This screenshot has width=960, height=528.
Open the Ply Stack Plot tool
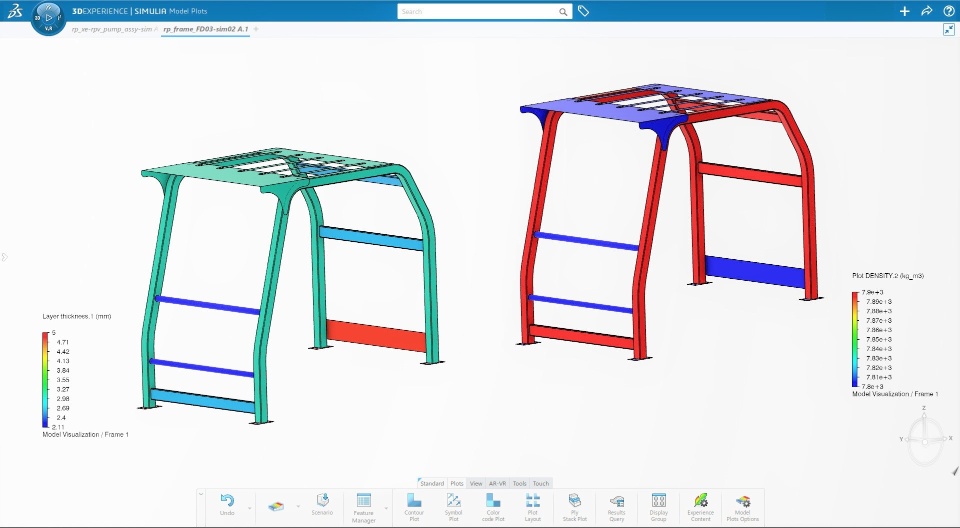pos(574,508)
